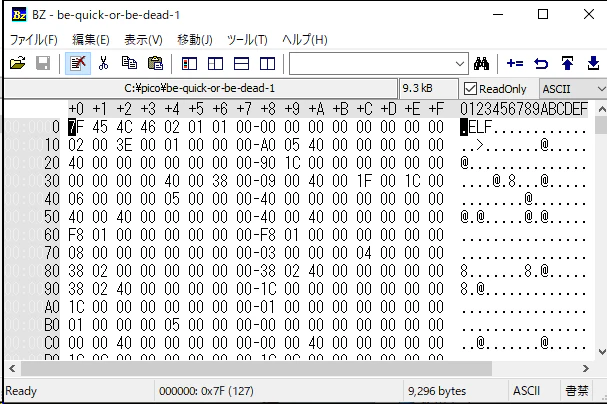Open the 編集(E) menu
The width and height of the screenshot is (607, 404).
pyautogui.click(x=91, y=39)
